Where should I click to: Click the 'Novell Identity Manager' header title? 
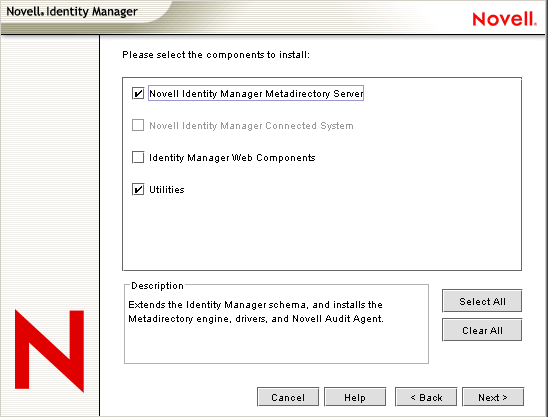click(x=72, y=12)
